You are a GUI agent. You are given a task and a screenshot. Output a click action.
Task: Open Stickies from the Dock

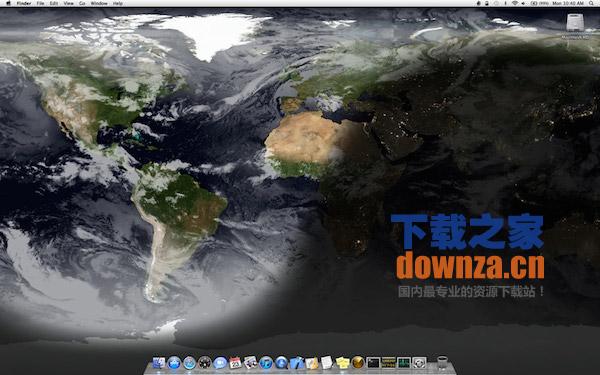[343, 362]
